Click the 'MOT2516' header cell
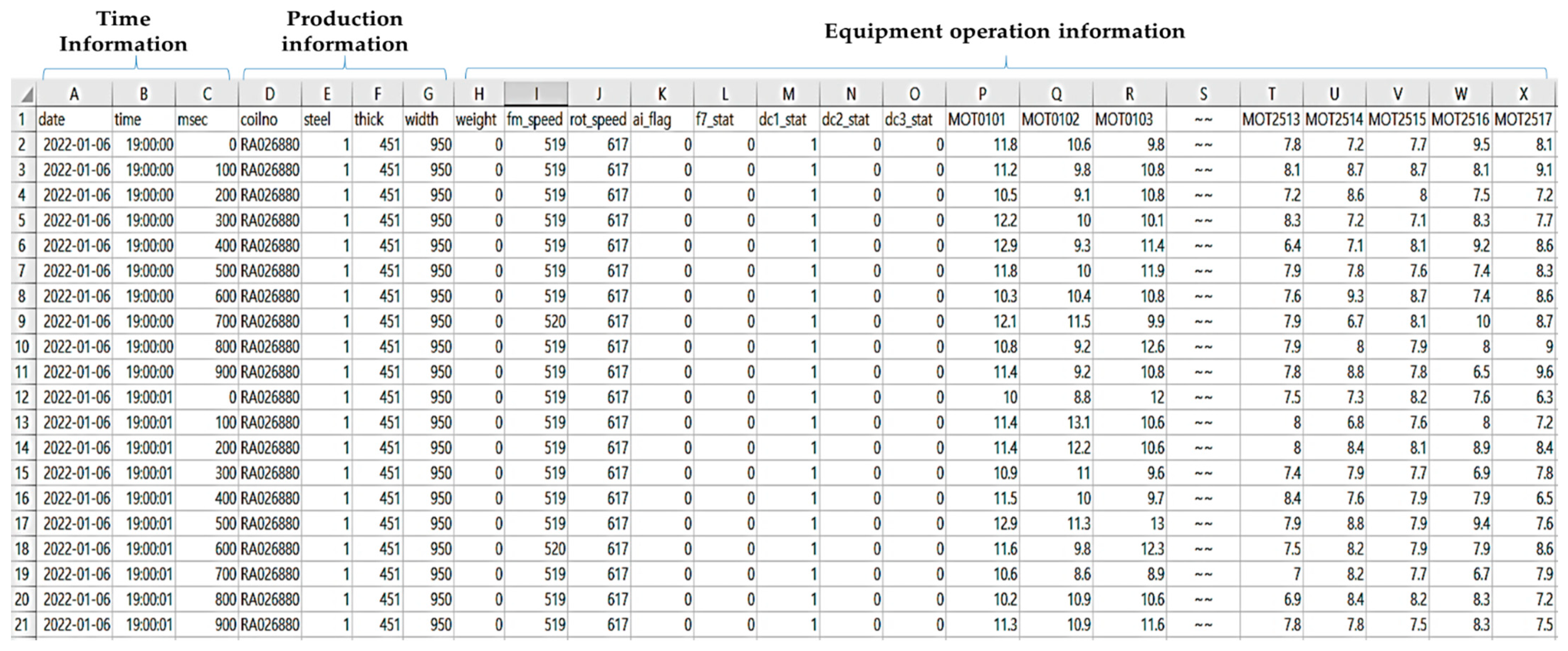The width and height of the screenshot is (1568, 651). [x=1460, y=119]
